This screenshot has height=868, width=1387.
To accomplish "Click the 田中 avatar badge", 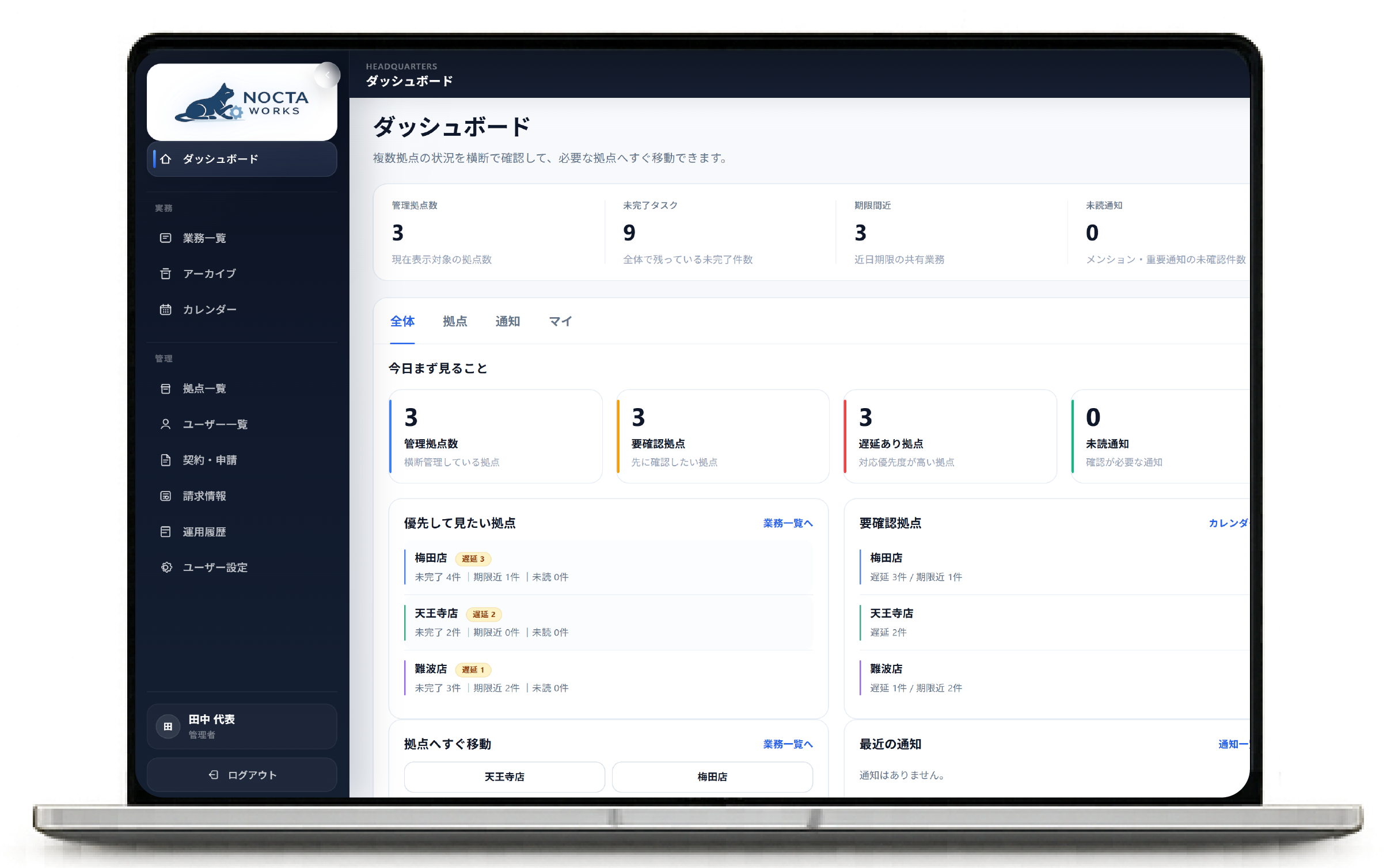I will 168,726.
